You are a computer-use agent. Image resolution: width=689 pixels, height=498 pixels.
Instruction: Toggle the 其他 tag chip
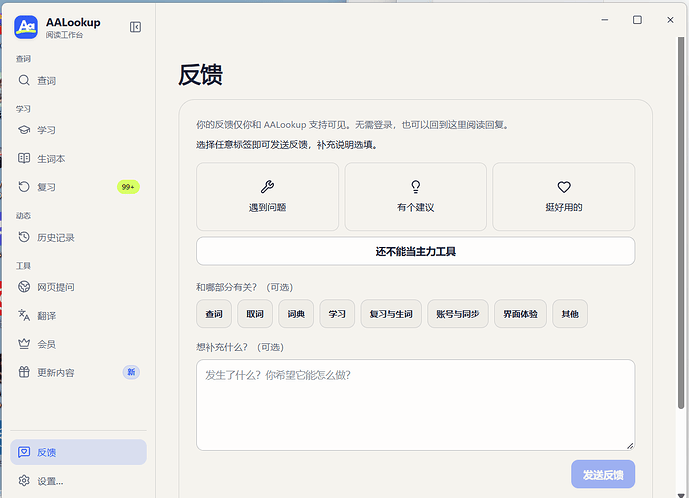click(570, 314)
